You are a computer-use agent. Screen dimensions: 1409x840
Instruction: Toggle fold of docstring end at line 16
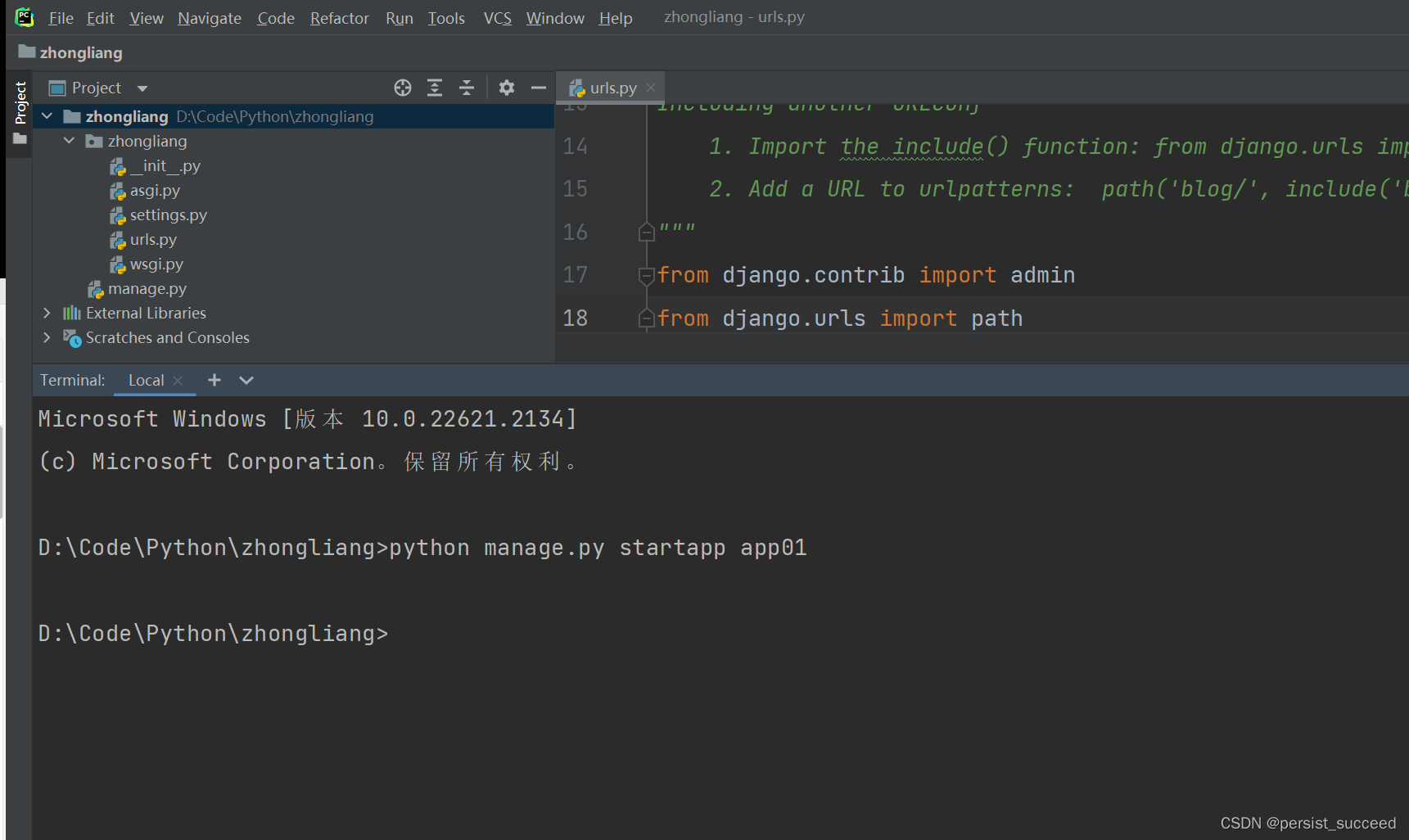coord(647,233)
